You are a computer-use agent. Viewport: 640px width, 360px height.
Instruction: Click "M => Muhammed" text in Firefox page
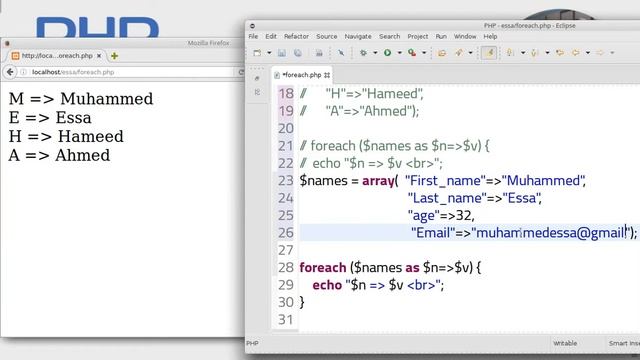coord(81,99)
